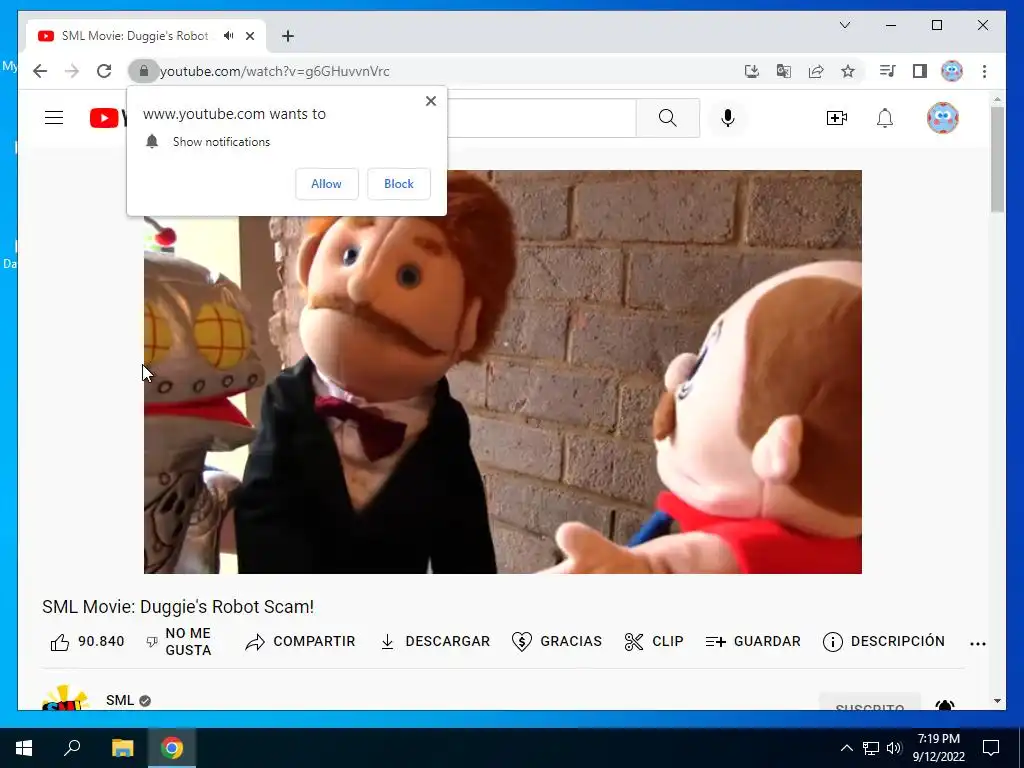Open YouTube notifications bell in header
This screenshot has width=1024, height=768.
pyautogui.click(x=885, y=118)
